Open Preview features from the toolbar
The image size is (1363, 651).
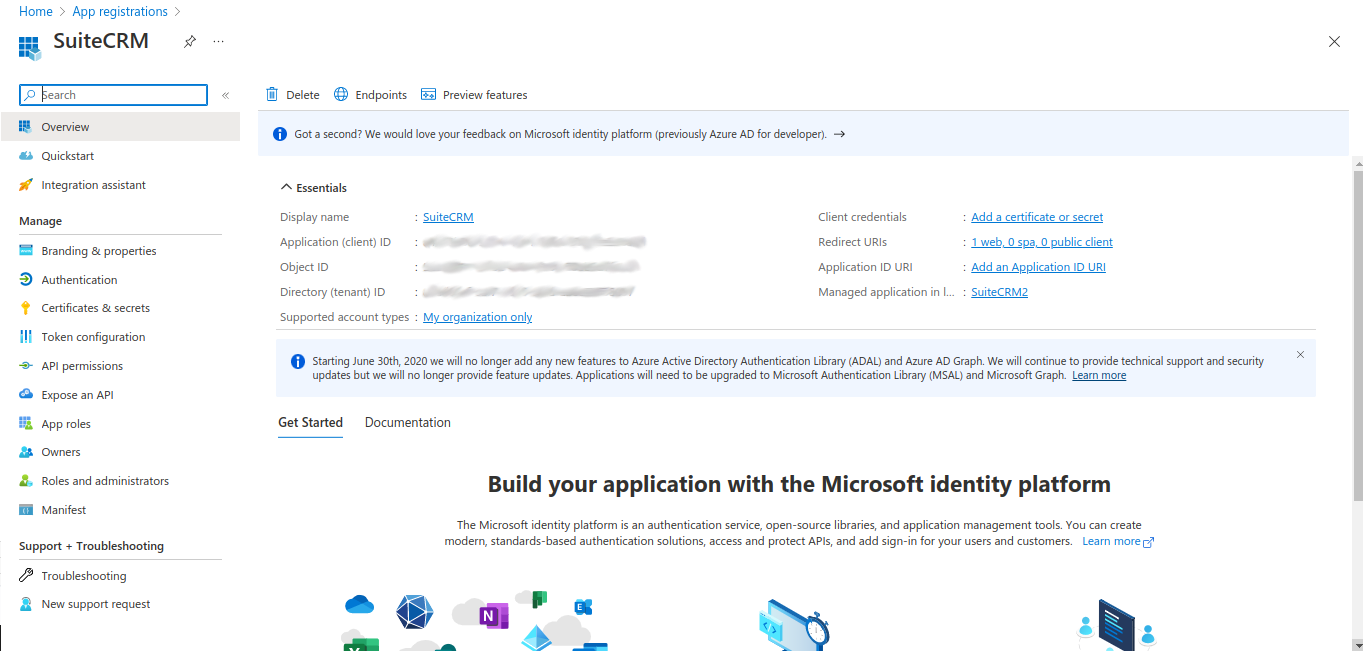[430, 94]
